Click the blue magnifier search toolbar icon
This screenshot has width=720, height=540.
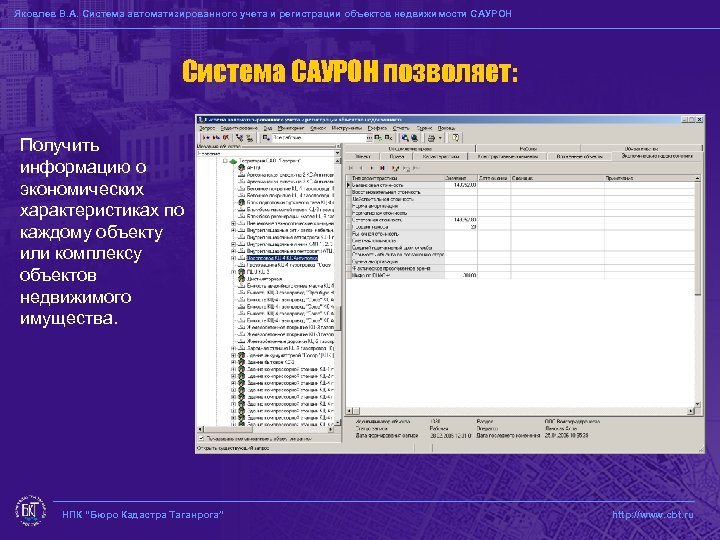405,137
